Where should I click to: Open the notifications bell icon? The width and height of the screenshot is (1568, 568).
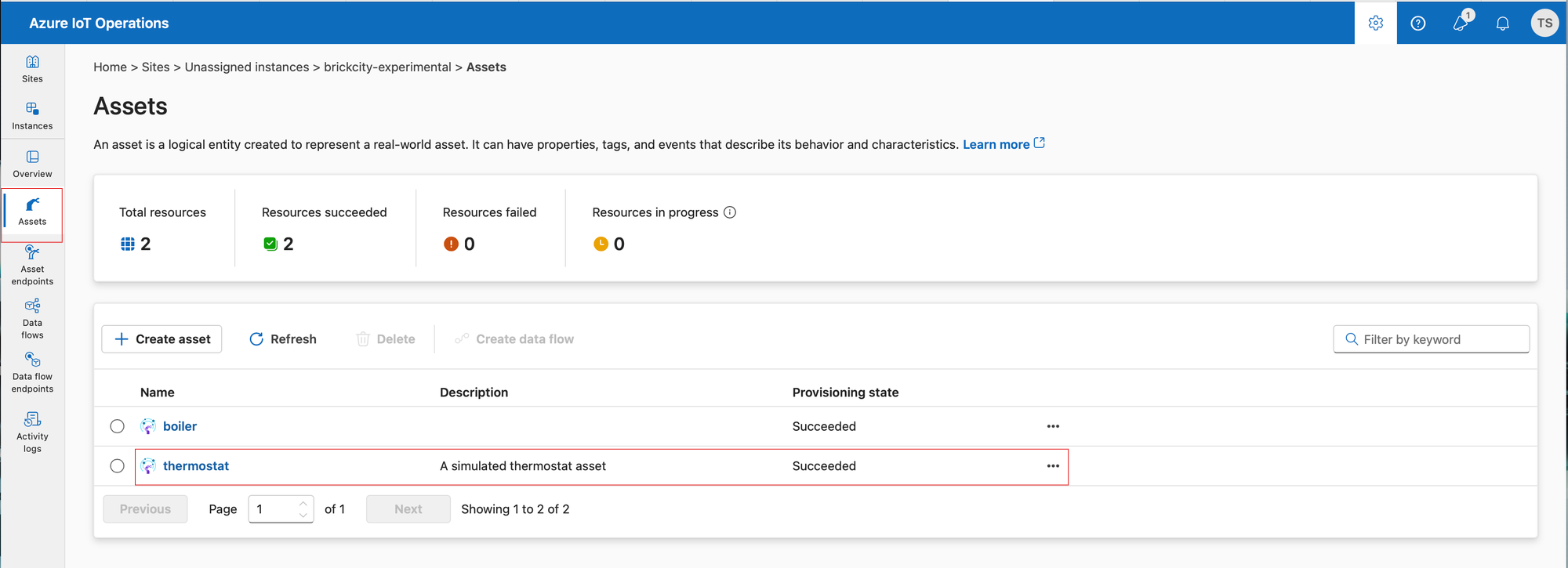pyautogui.click(x=1502, y=24)
